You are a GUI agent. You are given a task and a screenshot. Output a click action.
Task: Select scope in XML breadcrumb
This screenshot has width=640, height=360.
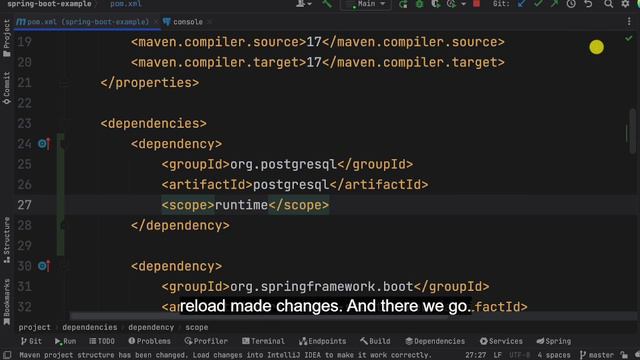pyautogui.click(x=197, y=327)
